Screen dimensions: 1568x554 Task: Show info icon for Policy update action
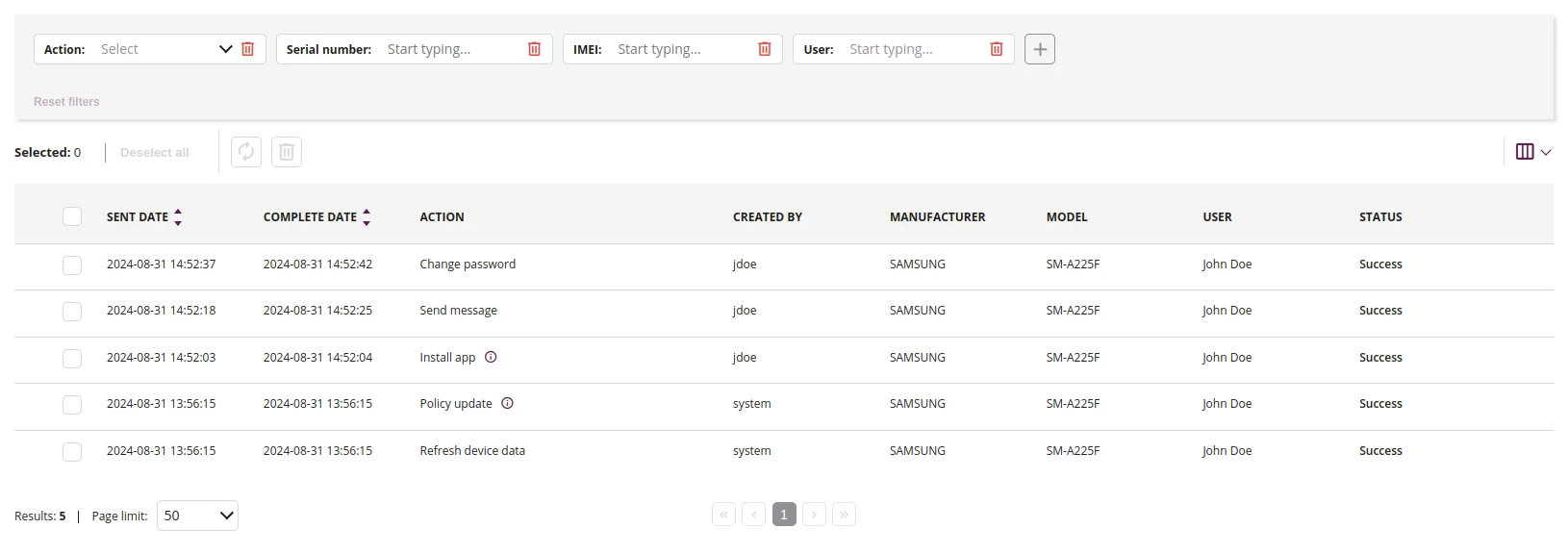point(508,404)
